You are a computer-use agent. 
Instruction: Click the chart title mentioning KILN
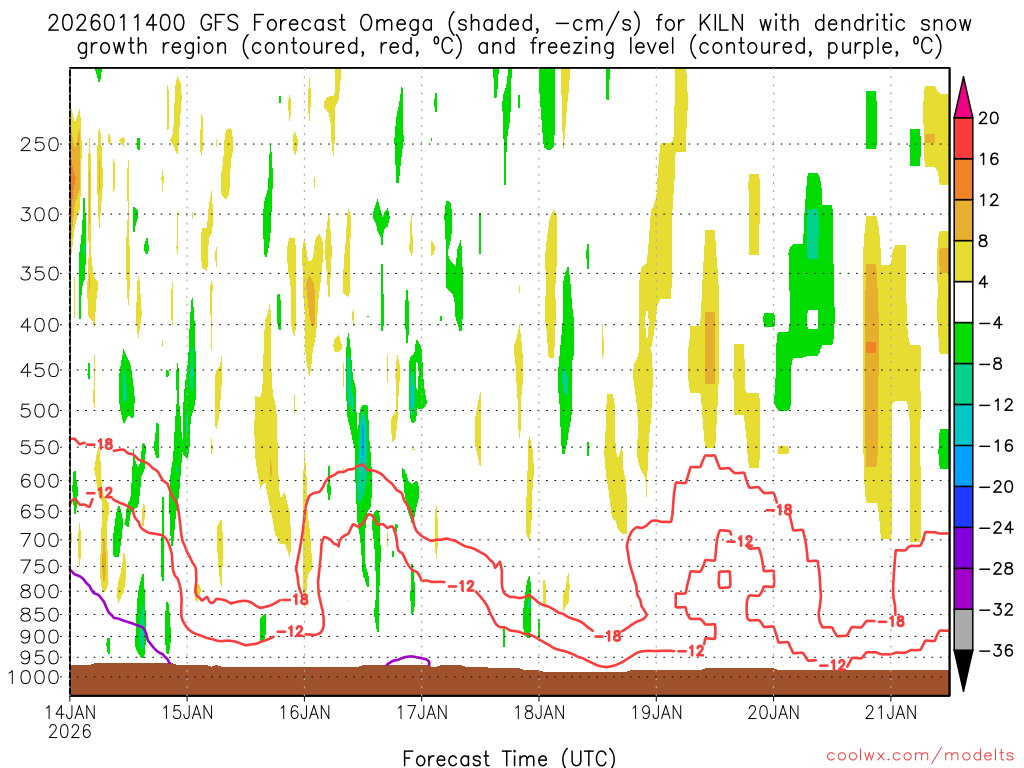(x=509, y=35)
